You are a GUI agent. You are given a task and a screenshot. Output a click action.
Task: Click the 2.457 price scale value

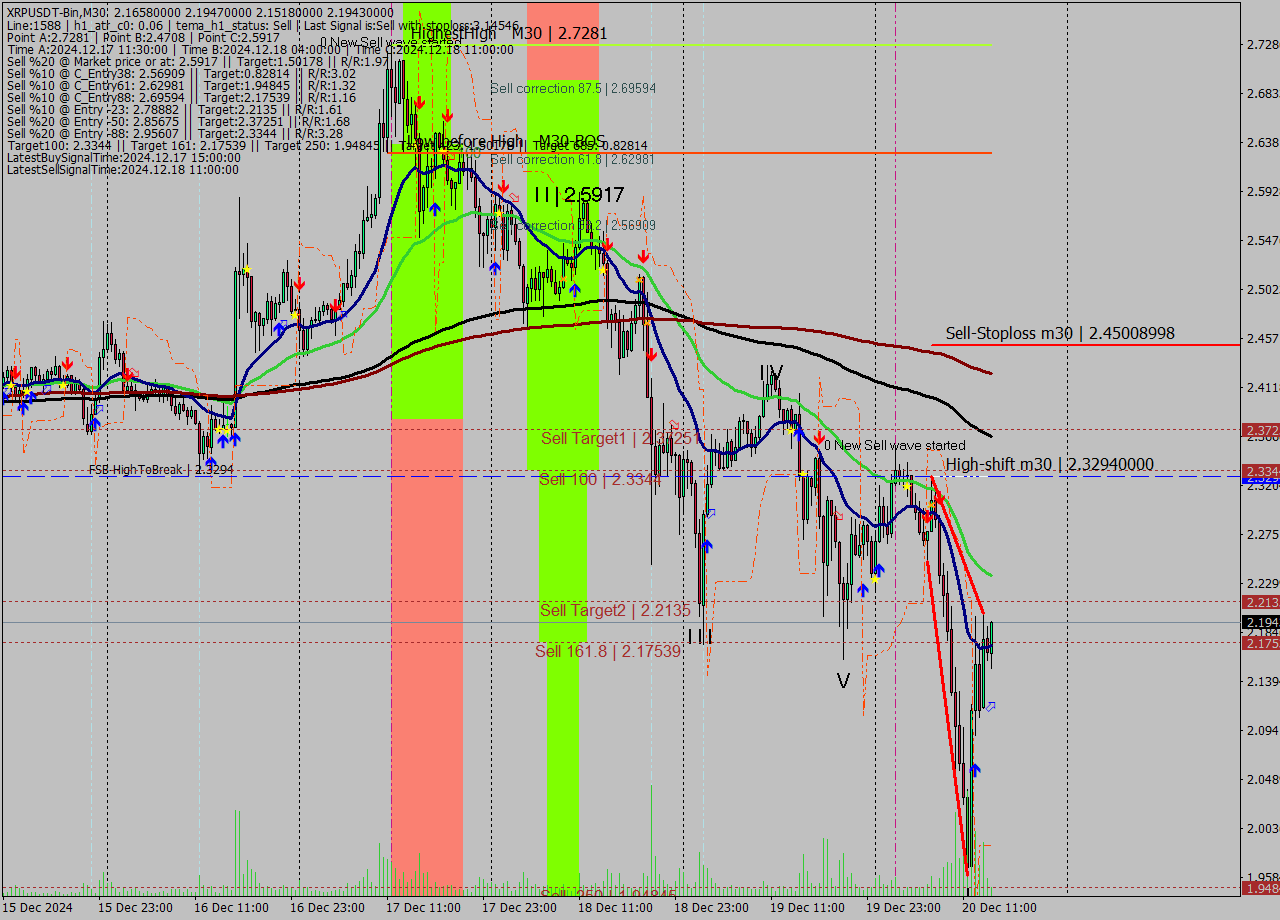click(x=1262, y=339)
